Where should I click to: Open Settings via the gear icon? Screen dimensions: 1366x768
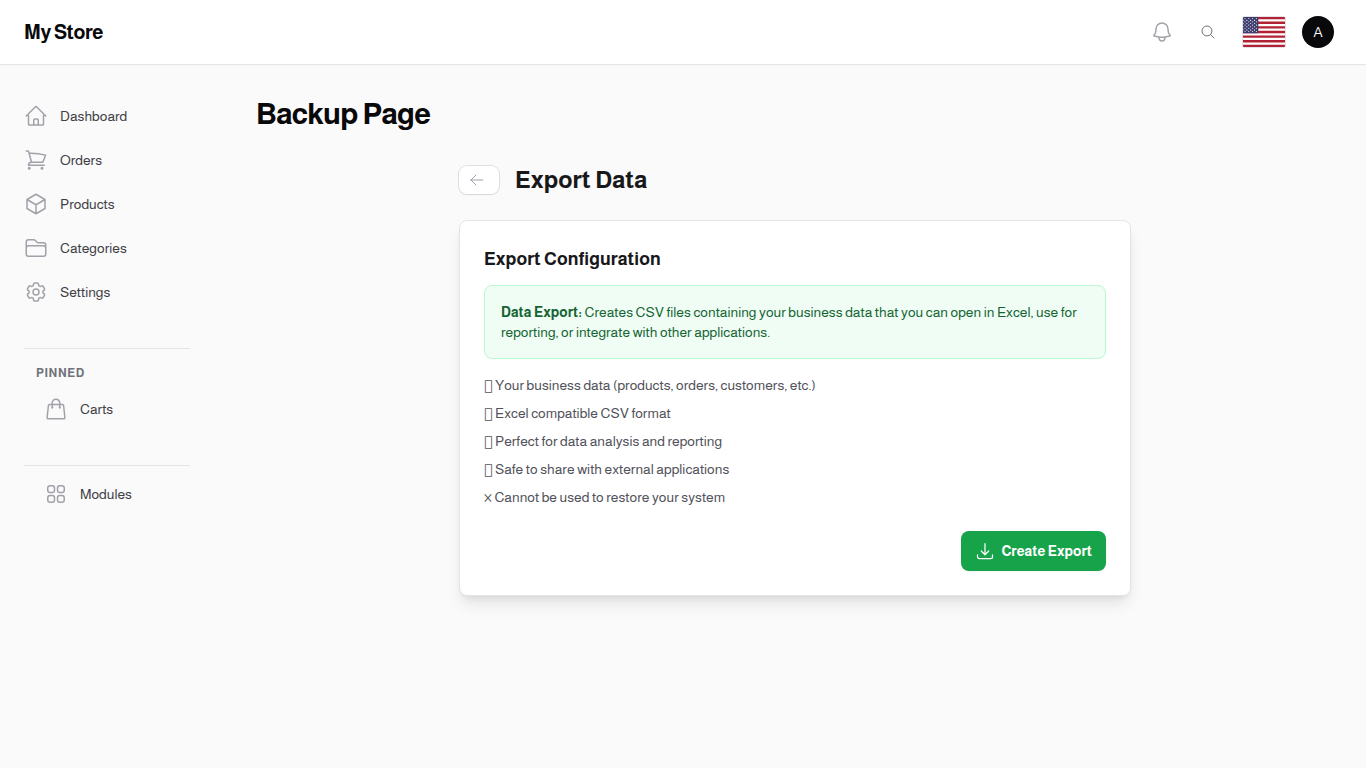(x=36, y=292)
